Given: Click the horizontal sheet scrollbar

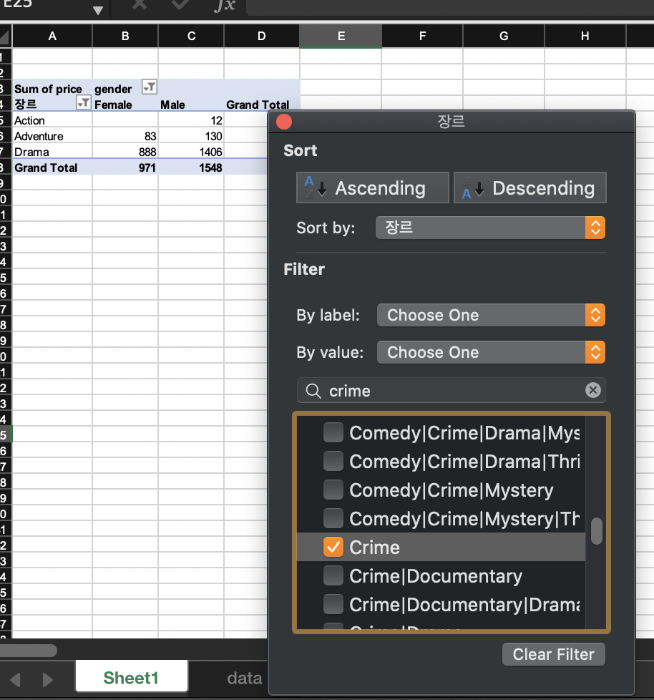Looking at the screenshot, I should pos(29,650).
